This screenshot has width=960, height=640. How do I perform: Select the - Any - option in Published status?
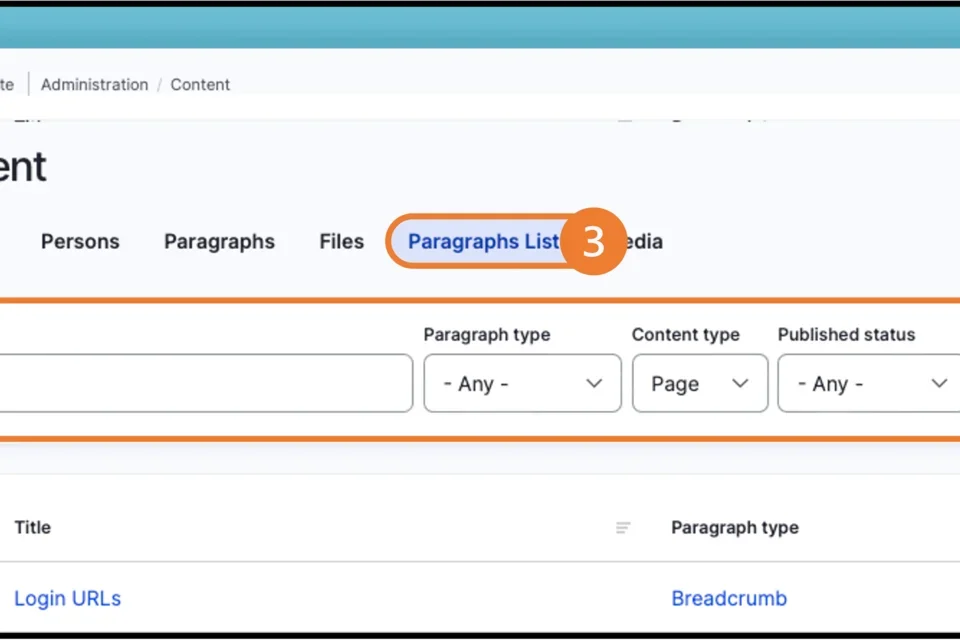click(x=830, y=383)
